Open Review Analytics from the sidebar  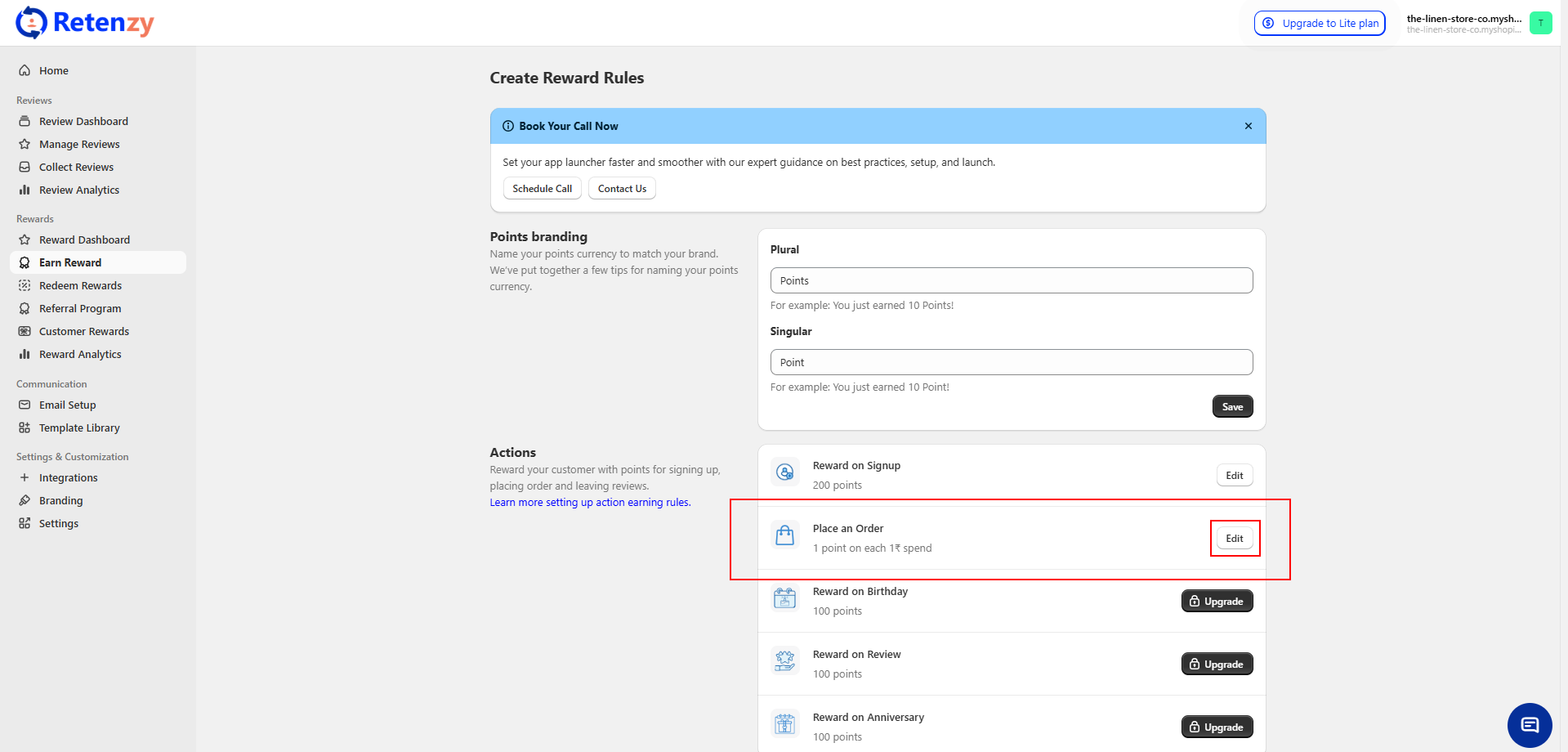point(79,190)
